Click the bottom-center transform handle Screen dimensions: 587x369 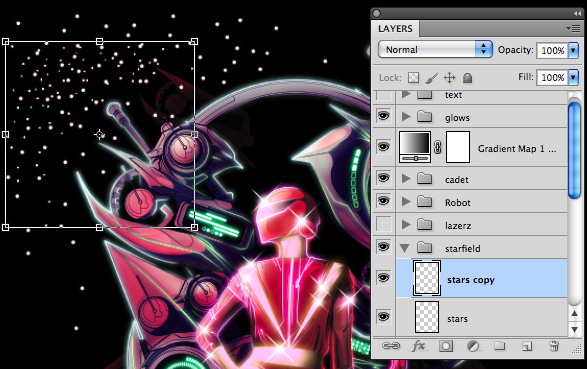99,227
